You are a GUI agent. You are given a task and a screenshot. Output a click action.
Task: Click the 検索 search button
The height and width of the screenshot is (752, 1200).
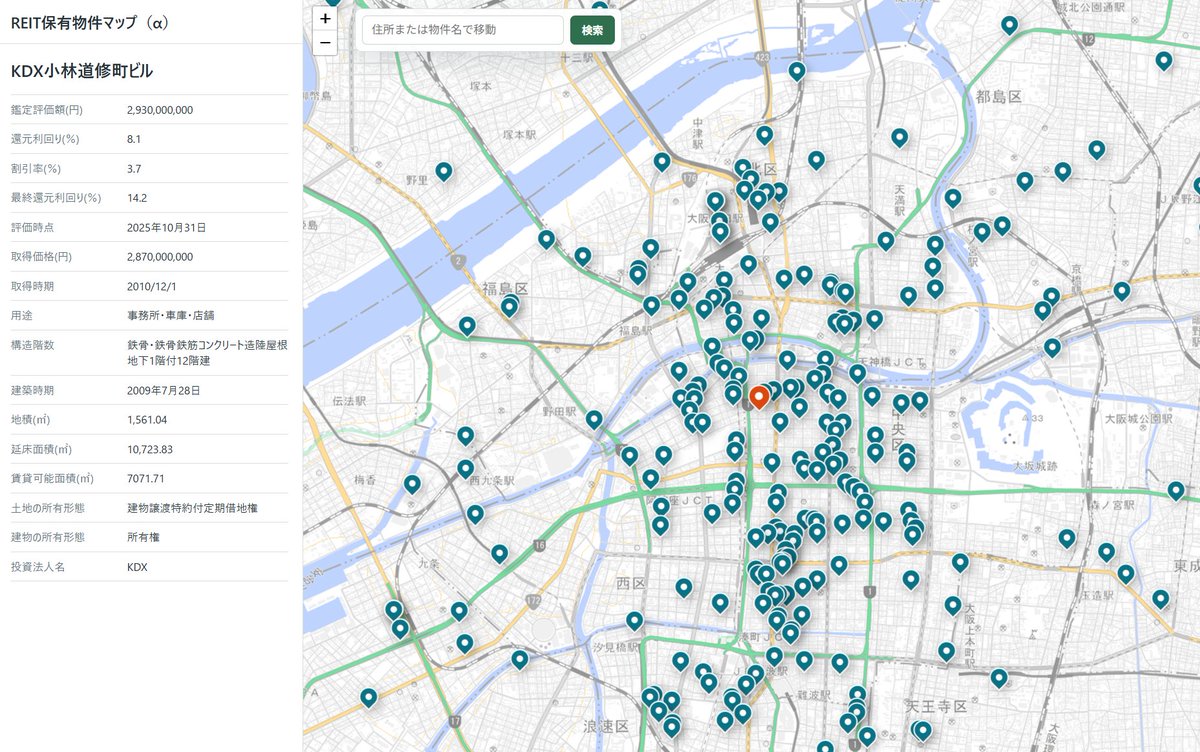pyautogui.click(x=592, y=30)
